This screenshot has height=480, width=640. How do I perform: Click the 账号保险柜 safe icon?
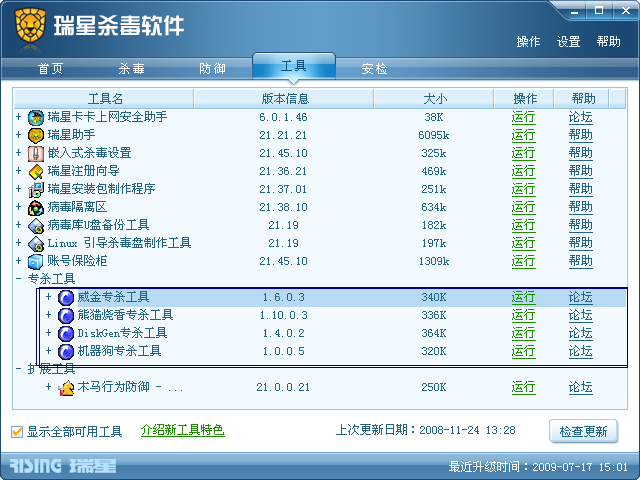tap(36, 261)
